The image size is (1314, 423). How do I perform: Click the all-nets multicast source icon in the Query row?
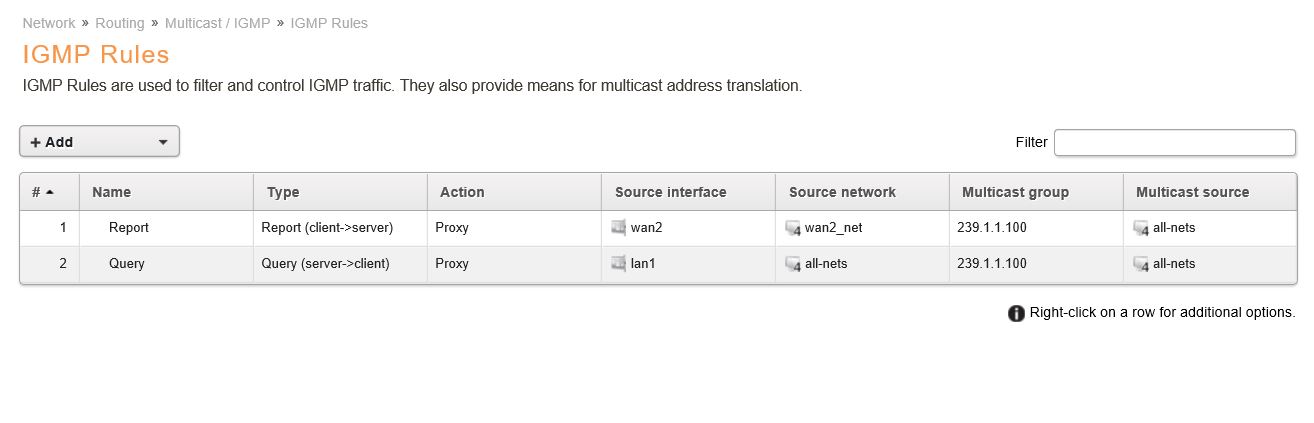point(1141,264)
